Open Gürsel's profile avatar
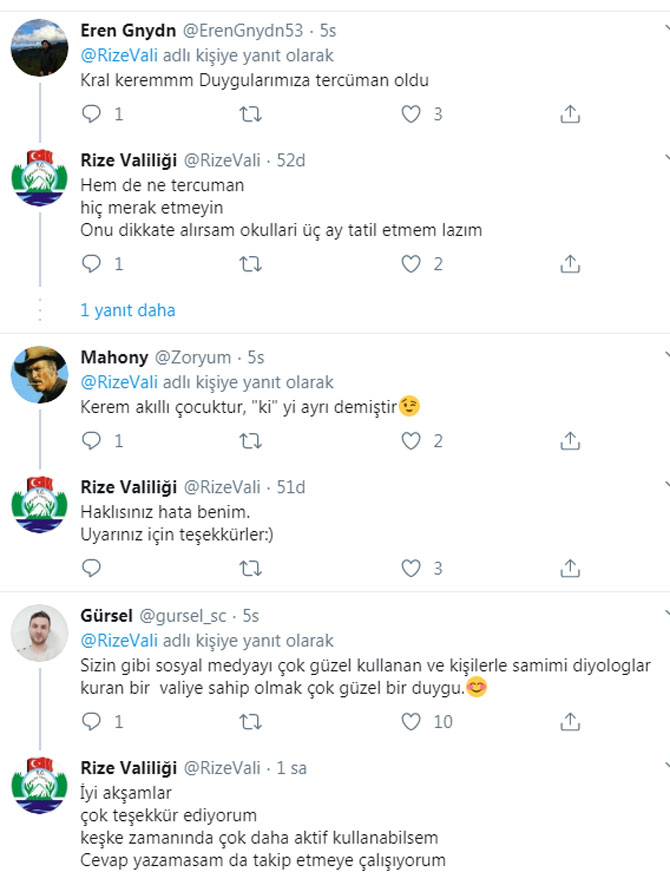The image size is (670, 872). coord(40,633)
